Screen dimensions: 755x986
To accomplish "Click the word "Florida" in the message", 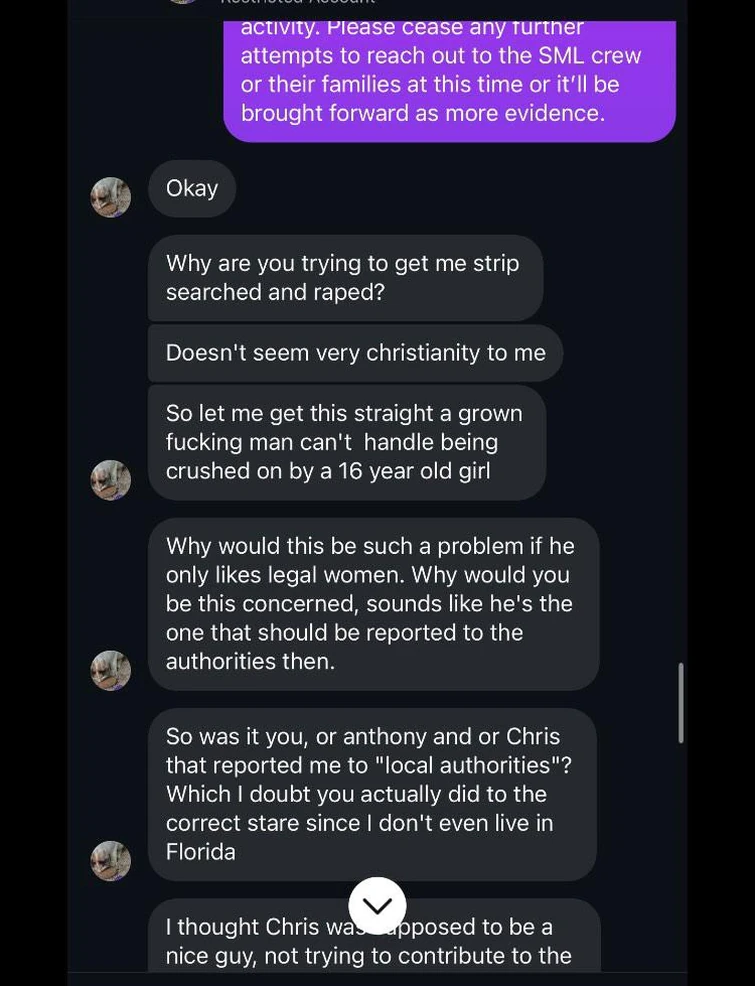I will 201,852.
